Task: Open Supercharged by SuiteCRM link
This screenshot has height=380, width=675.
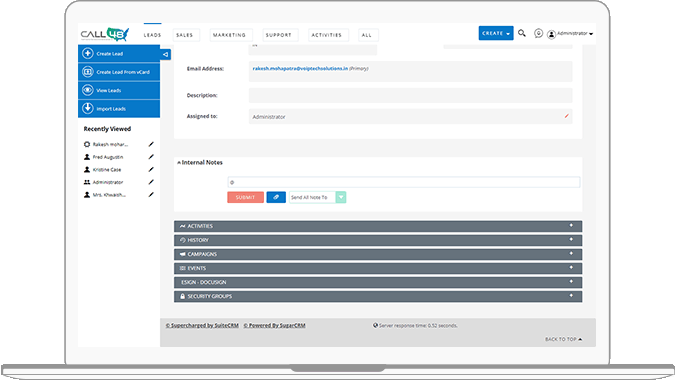Action: pos(202,325)
